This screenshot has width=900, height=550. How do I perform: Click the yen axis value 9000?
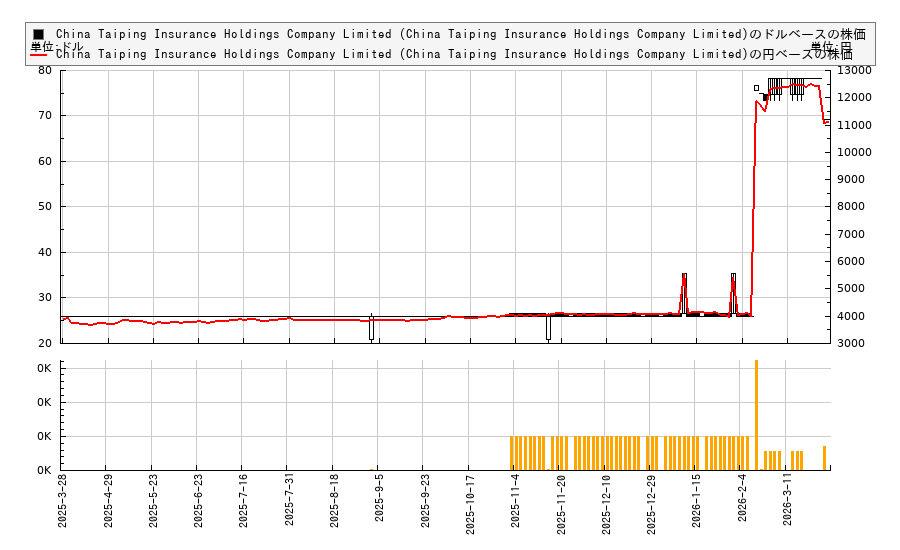851,179
